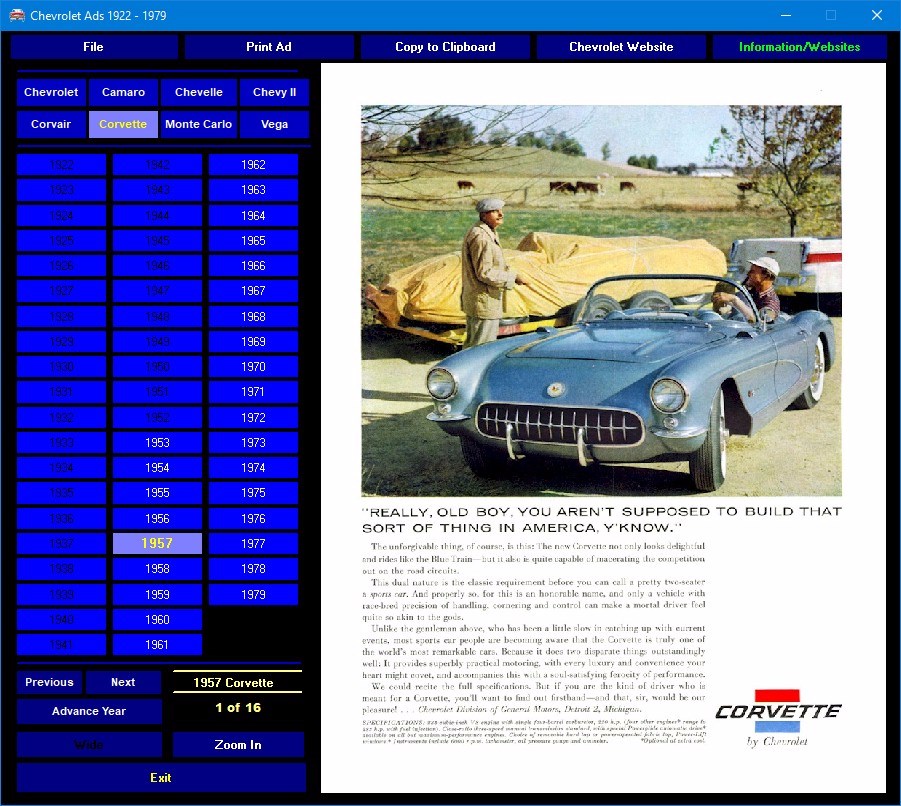Select the Corvair model tab
The height and width of the screenshot is (806, 901).
(x=51, y=125)
